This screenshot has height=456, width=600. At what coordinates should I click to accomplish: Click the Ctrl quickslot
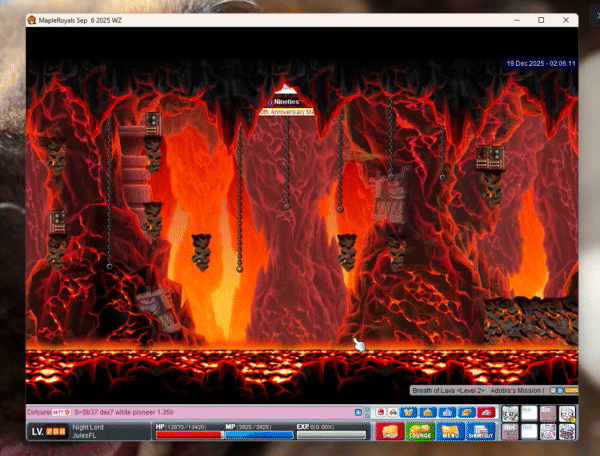[510, 432]
